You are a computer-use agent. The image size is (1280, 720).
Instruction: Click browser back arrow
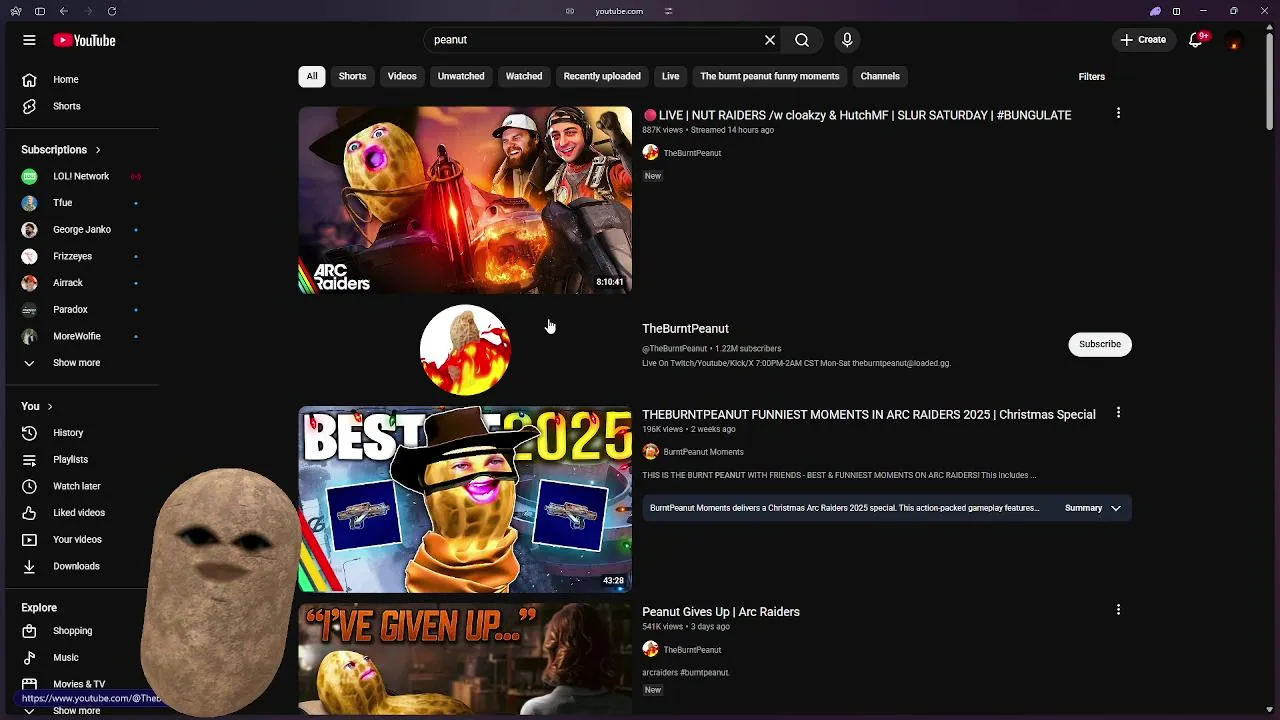pos(64,11)
